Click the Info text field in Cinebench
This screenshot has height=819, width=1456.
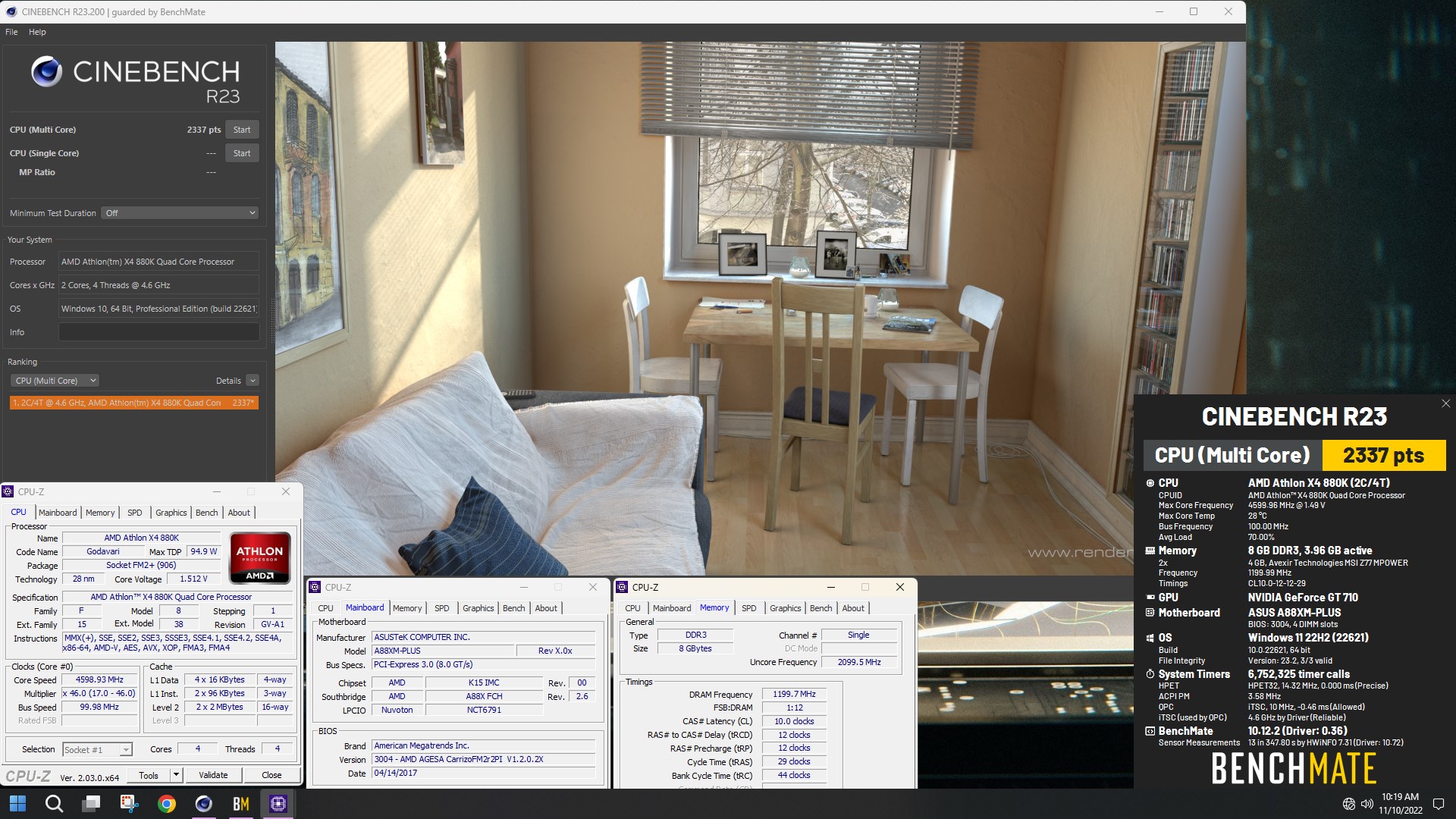159,332
